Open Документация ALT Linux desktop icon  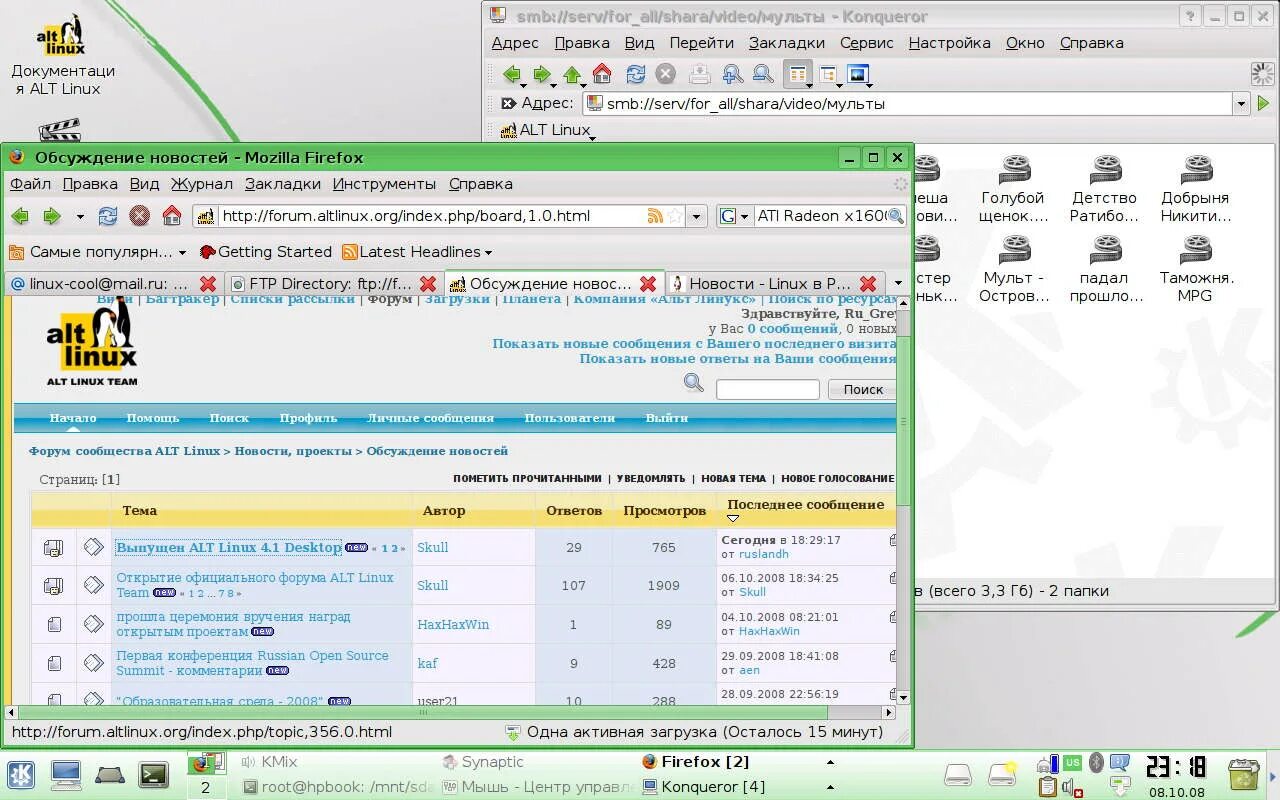[x=63, y=55]
